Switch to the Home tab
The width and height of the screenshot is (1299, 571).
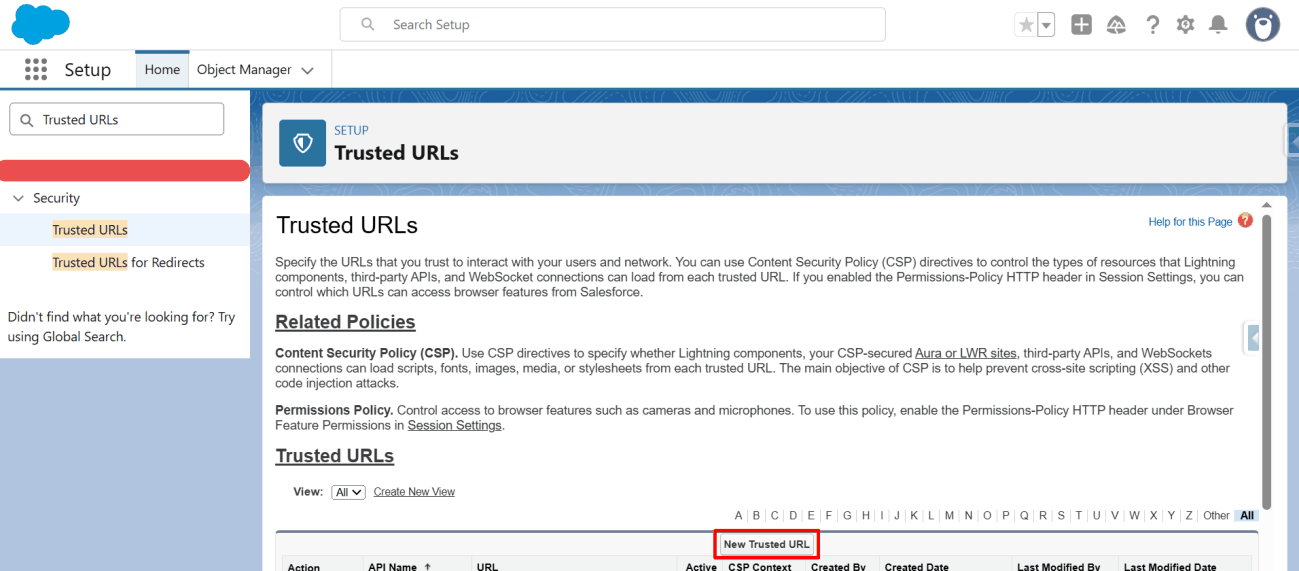click(x=162, y=69)
